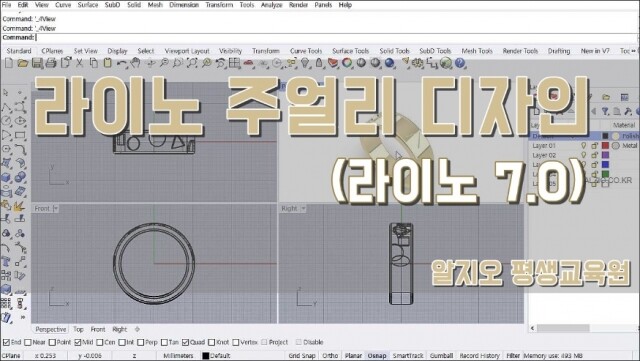Click the Options gear icon in toolbar

pos(418,63)
